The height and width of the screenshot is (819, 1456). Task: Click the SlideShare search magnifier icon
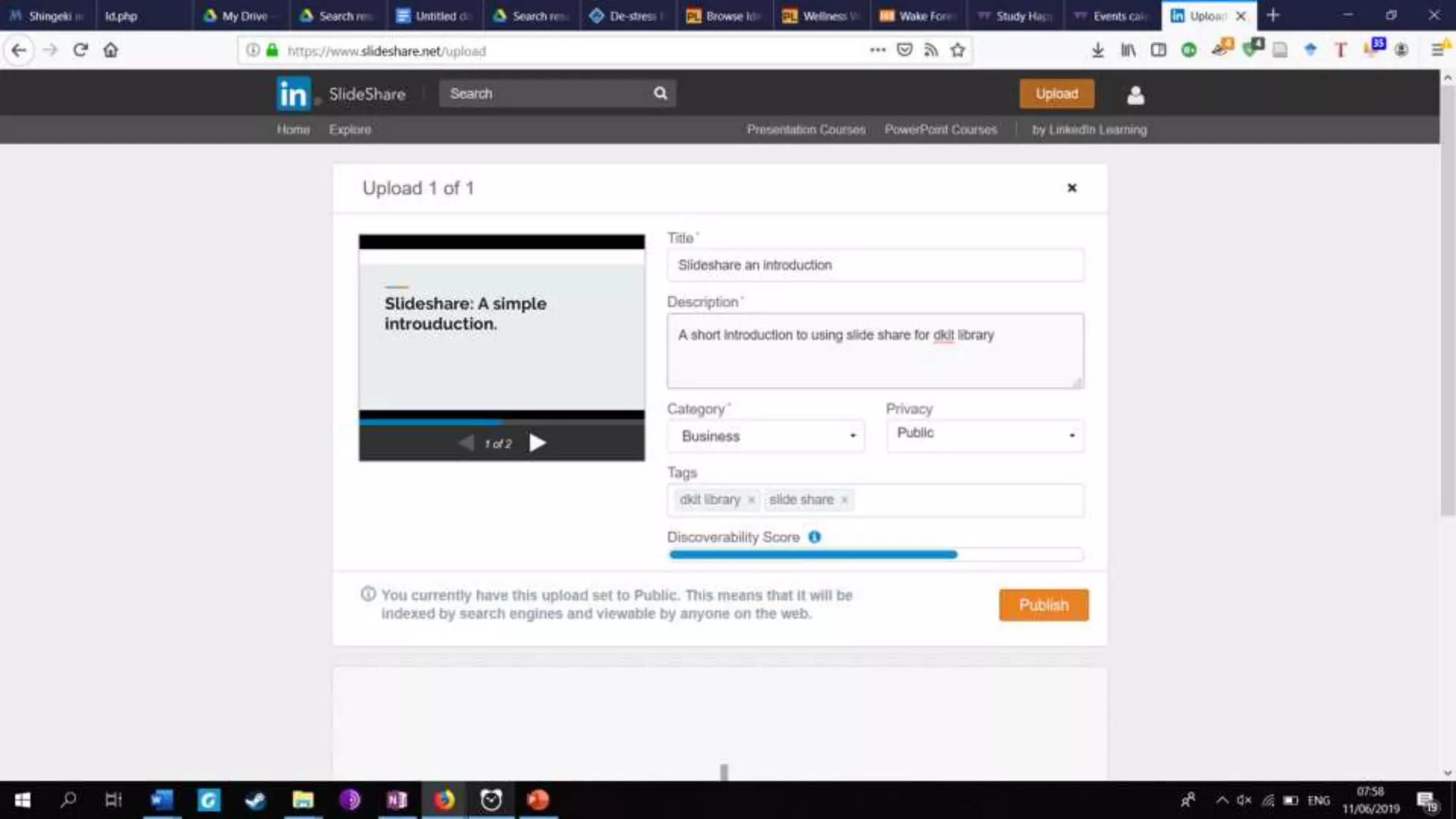tap(660, 93)
